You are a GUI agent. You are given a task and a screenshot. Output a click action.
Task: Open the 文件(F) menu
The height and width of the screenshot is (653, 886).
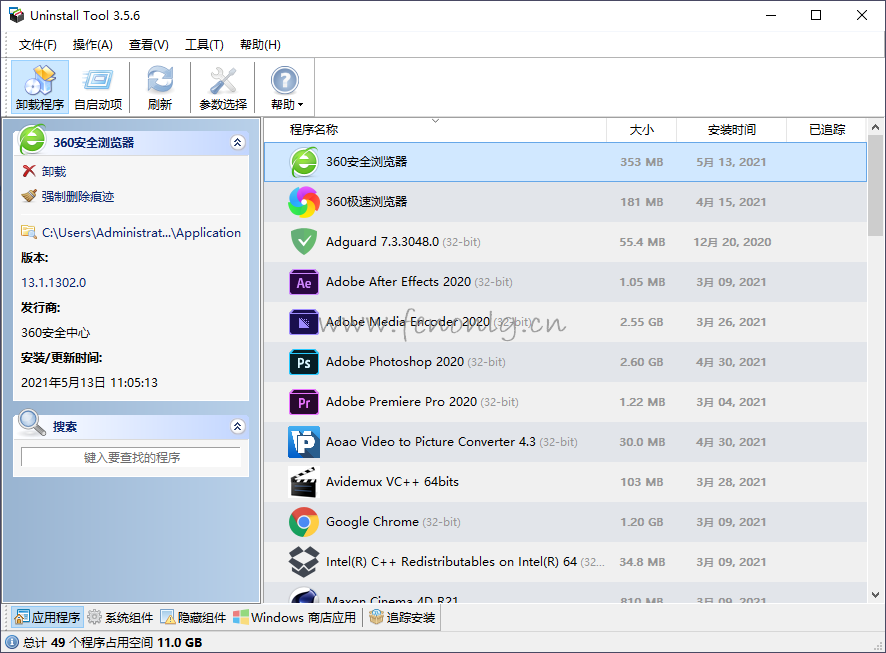click(37, 45)
